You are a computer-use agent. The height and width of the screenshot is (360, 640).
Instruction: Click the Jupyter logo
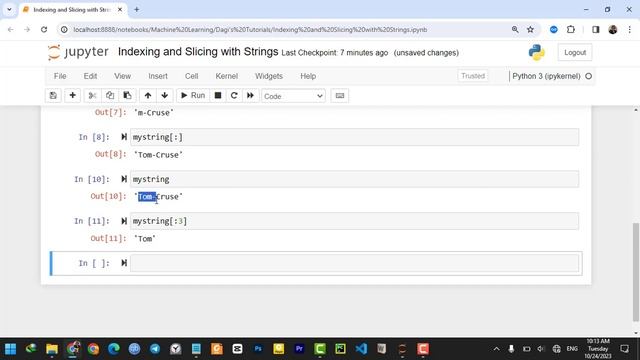(78, 52)
